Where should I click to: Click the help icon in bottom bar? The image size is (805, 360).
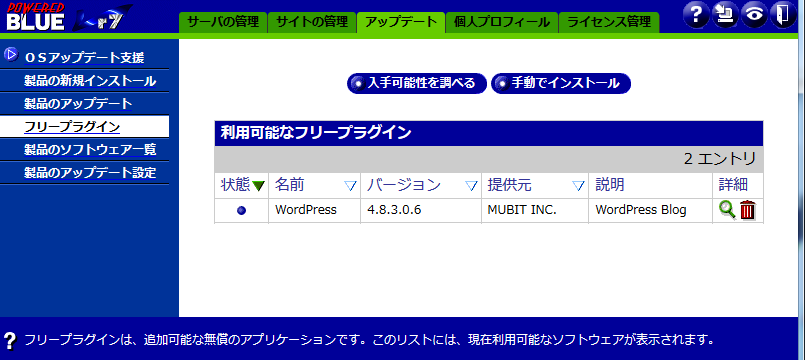point(10,340)
